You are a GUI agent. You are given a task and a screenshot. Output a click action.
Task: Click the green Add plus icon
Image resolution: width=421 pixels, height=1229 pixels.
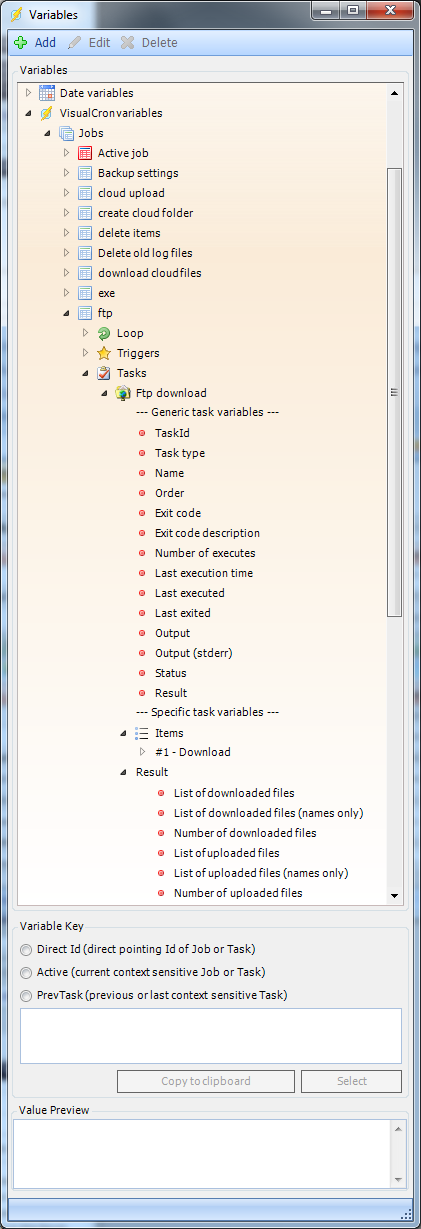[21, 43]
